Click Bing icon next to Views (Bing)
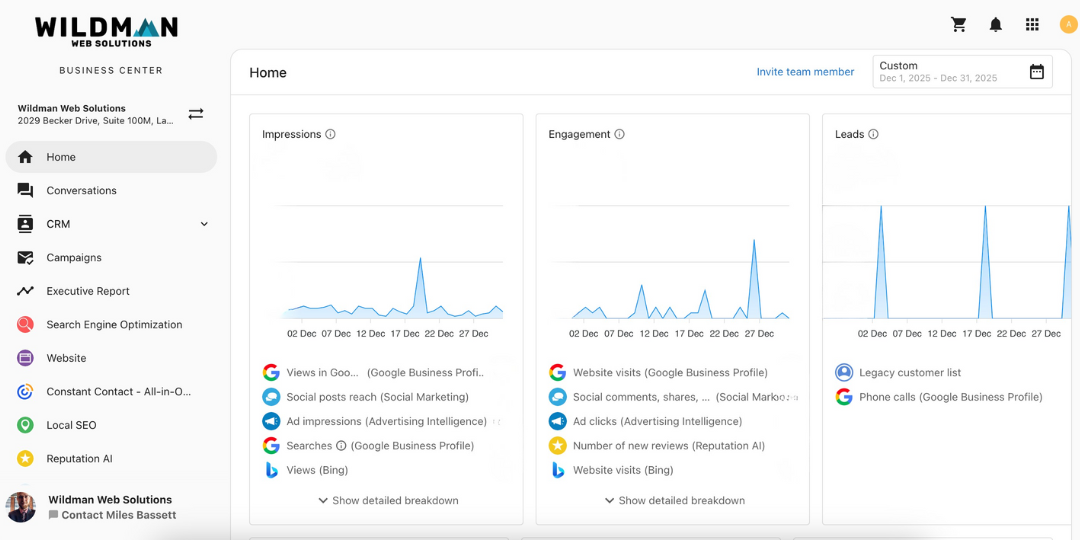 point(271,470)
